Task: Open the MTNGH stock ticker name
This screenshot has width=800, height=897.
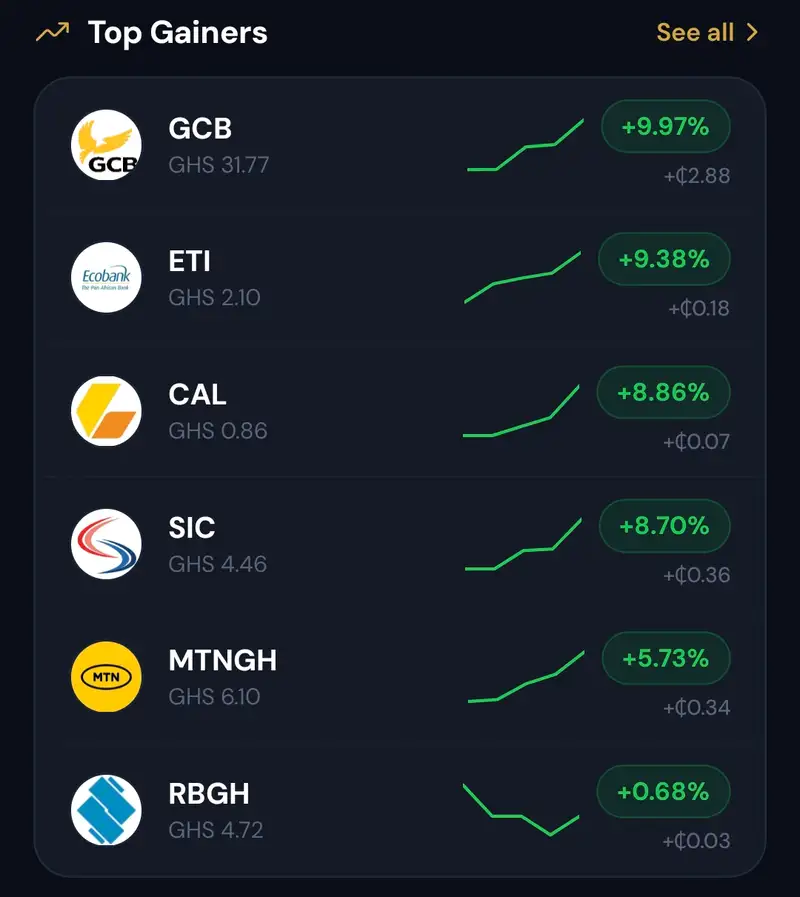Action: (x=223, y=660)
